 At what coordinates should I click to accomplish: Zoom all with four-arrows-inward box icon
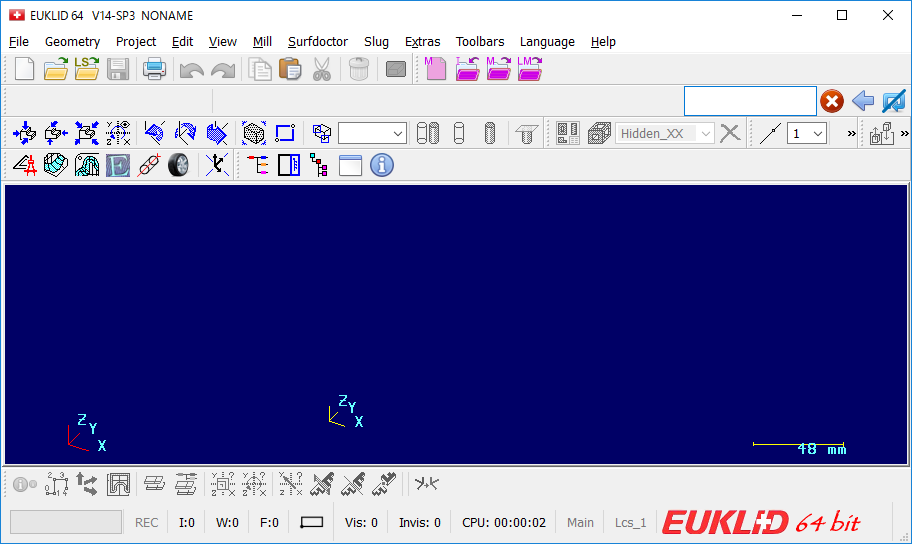point(87,133)
